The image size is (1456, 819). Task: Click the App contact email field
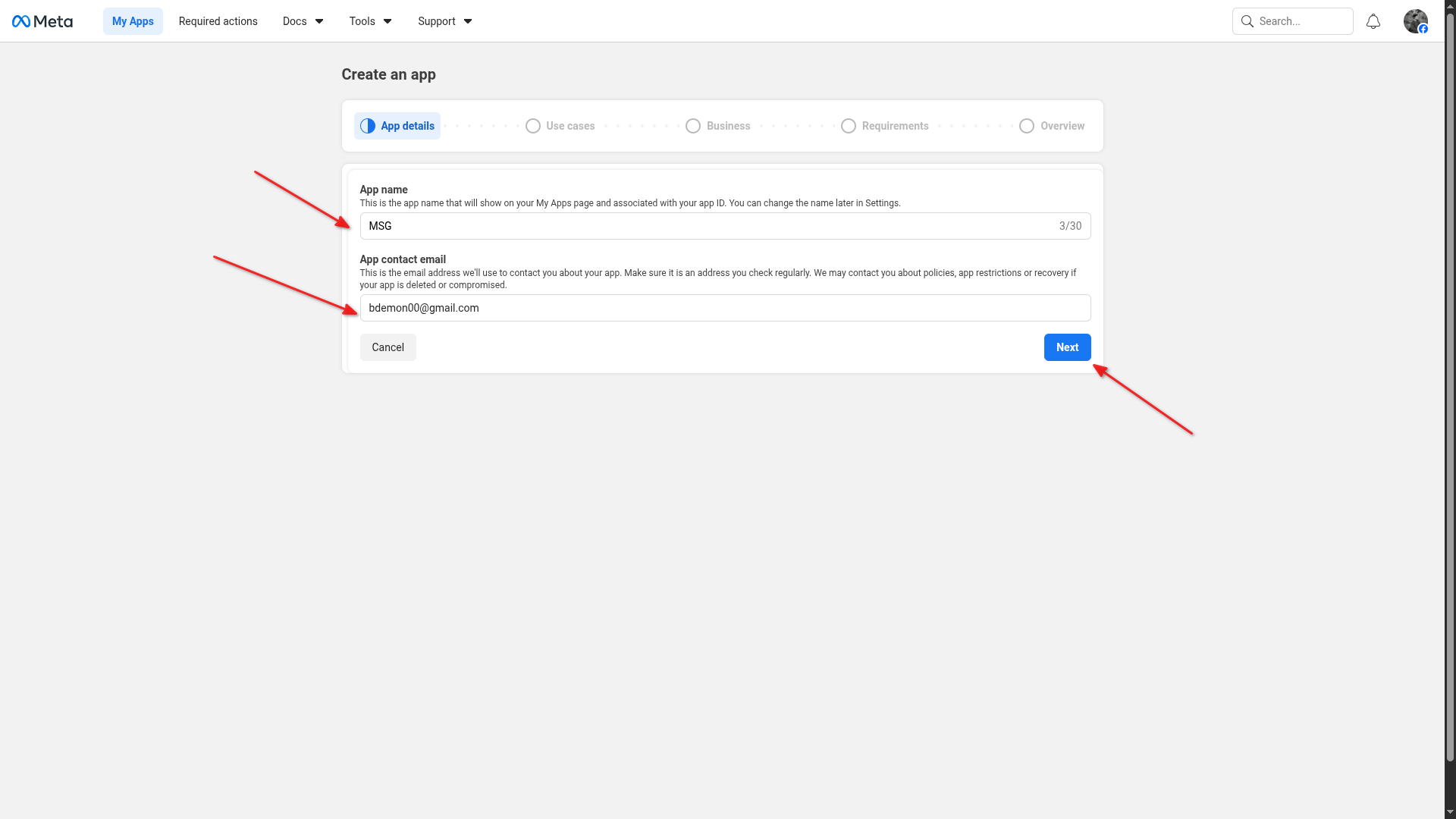tap(725, 308)
